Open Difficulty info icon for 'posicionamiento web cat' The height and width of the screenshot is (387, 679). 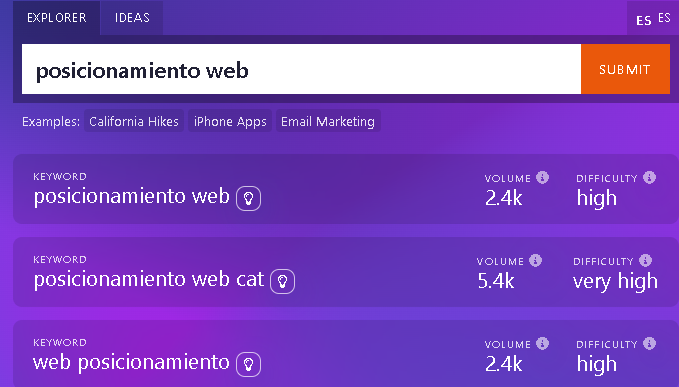pos(645,261)
